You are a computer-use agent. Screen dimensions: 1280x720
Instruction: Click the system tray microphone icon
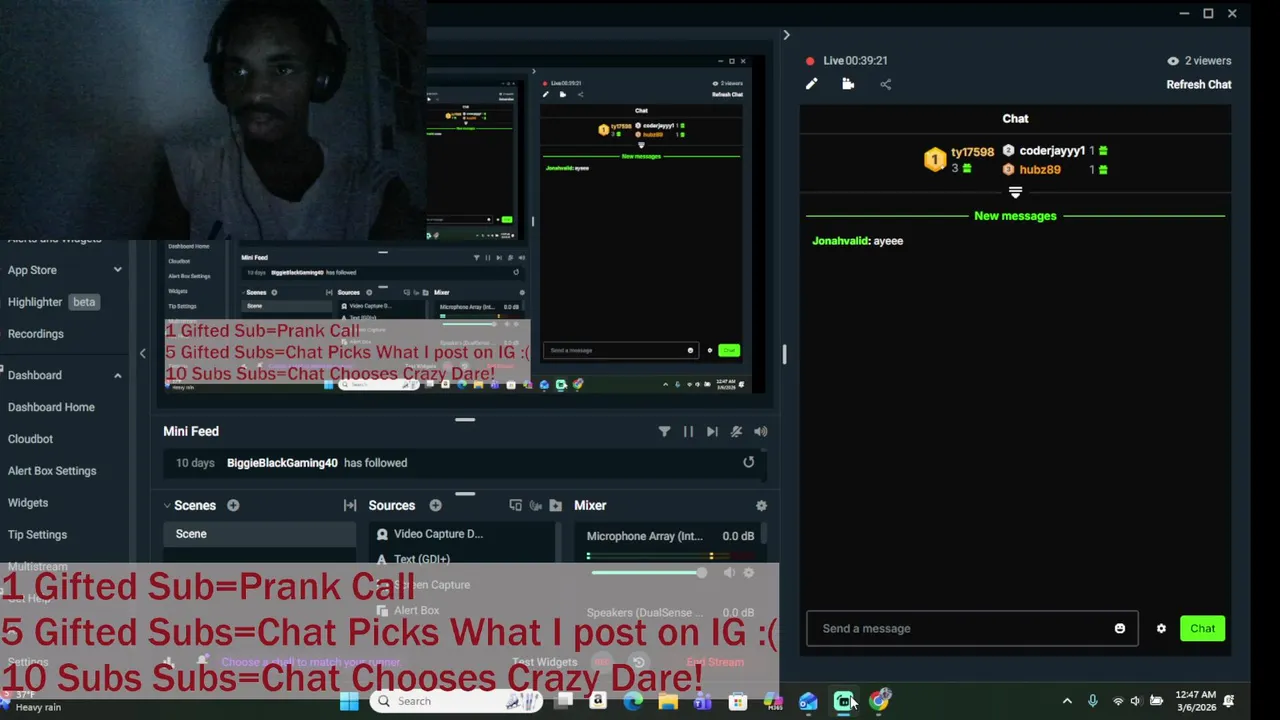[x=1092, y=701]
